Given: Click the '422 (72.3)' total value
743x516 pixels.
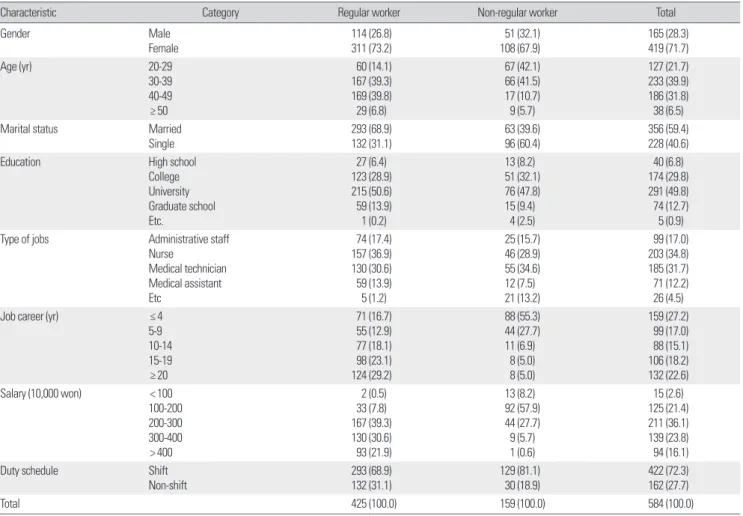Looking at the screenshot, I should point(669,471).
